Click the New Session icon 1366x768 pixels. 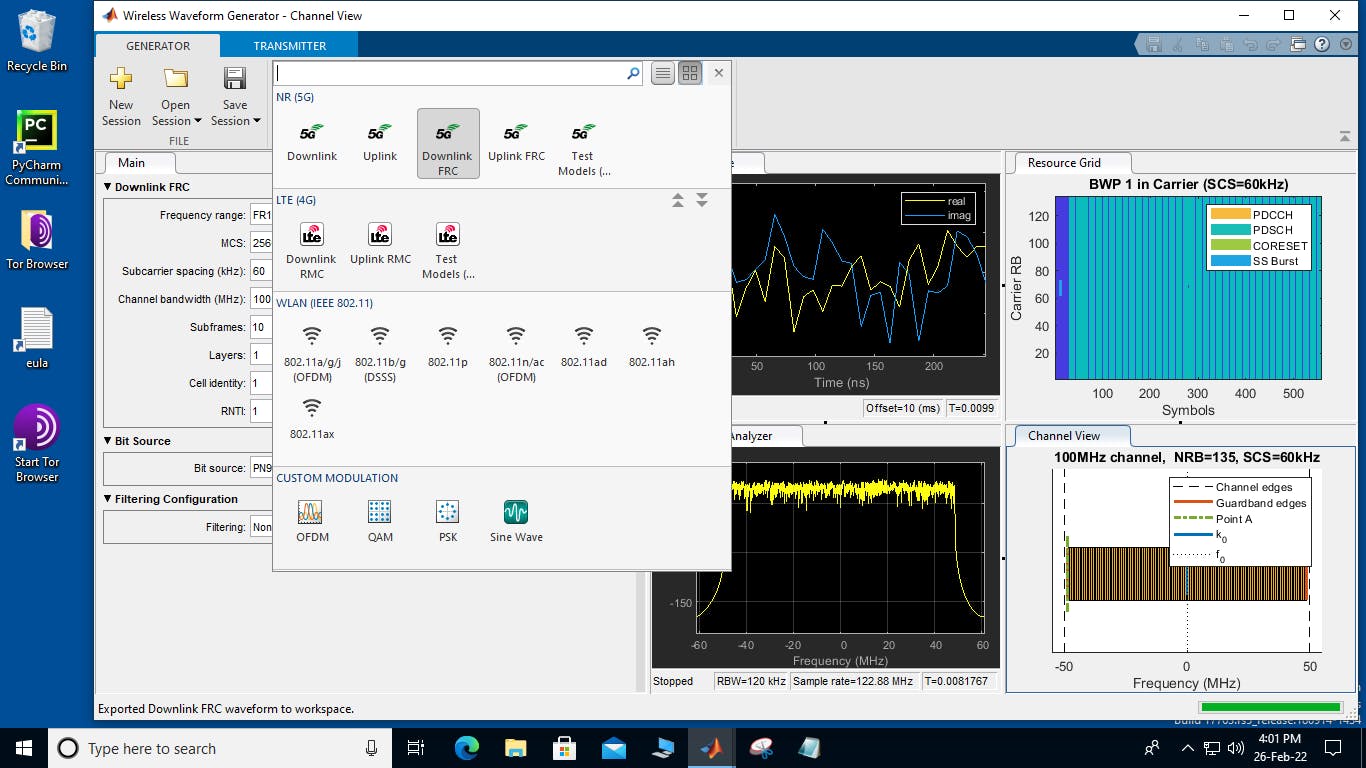point(121,78)
